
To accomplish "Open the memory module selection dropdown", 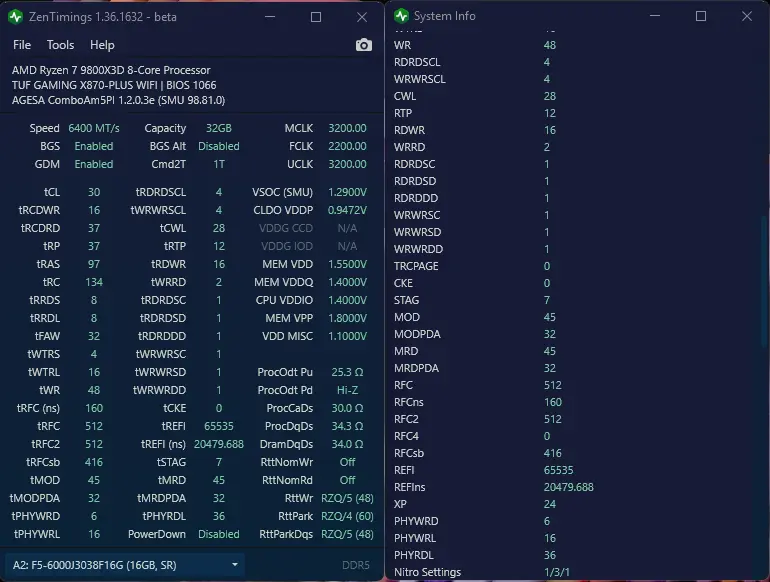I will coord(125,565).
